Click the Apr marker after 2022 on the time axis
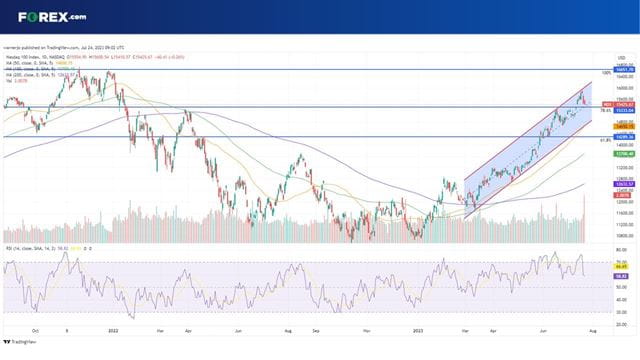This screenshot has height=360, width=640. 188,331
